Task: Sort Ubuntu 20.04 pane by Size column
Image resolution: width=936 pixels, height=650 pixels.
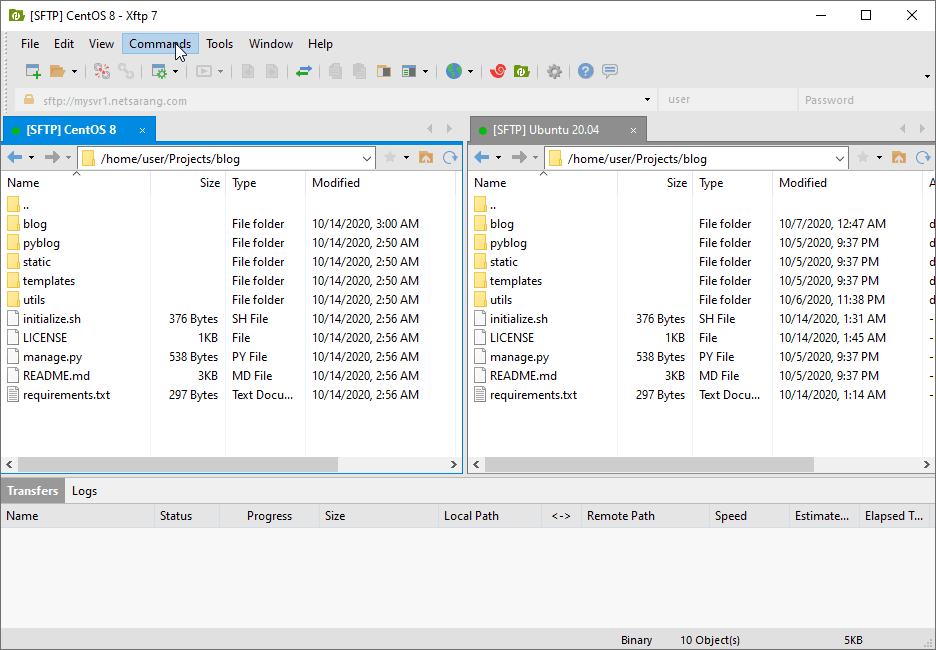Action: 655,183
